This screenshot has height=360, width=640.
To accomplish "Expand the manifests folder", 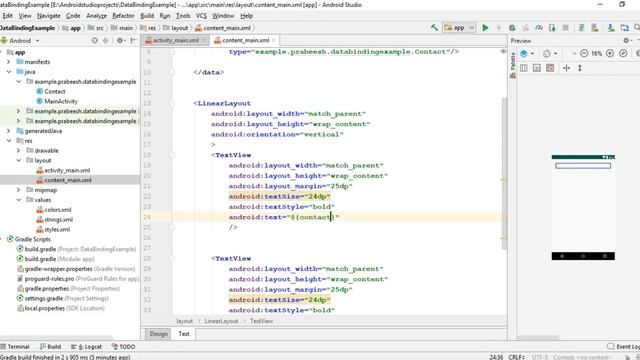I will (x=8, y=62).
